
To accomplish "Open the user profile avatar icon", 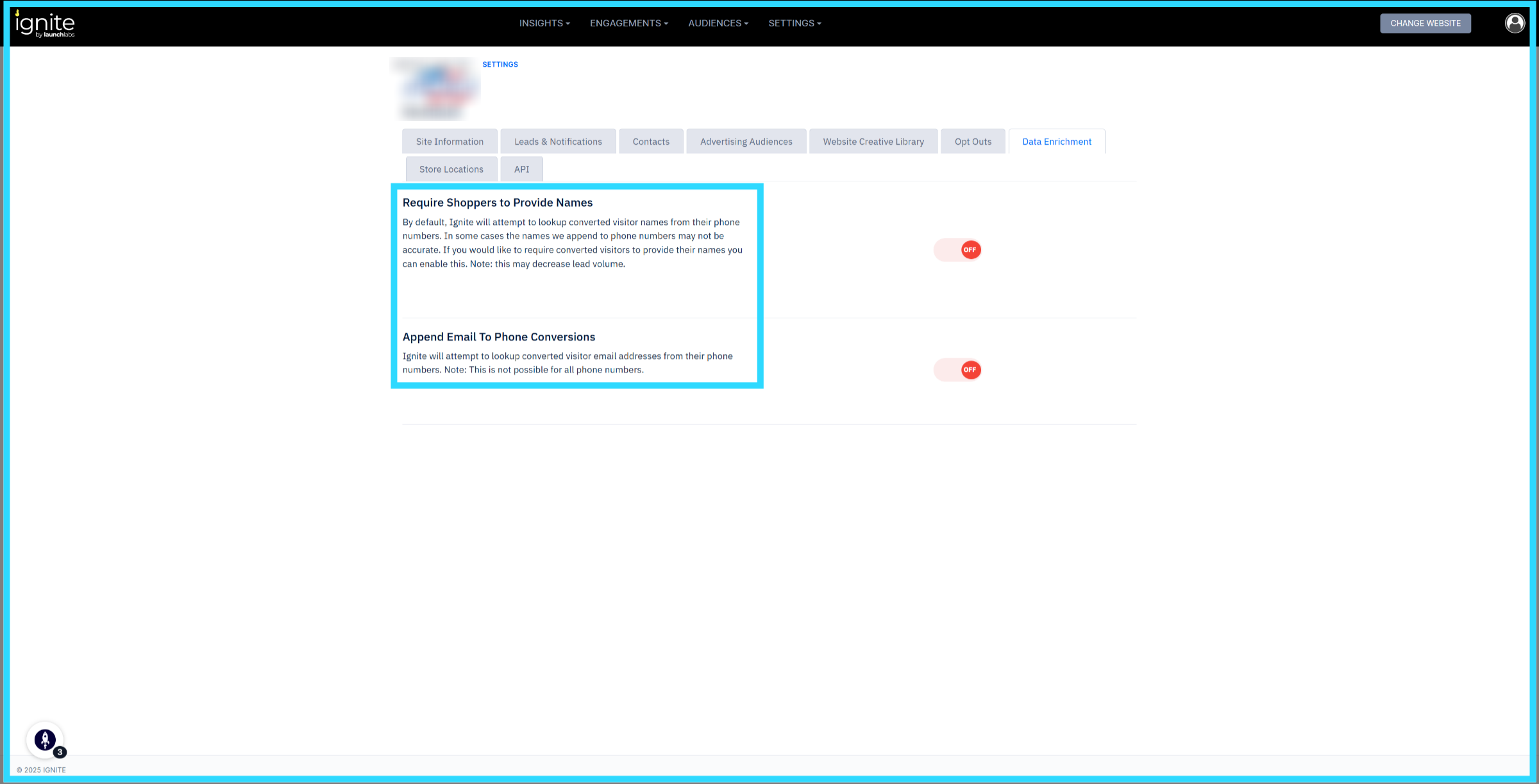I will point(1515,23).
